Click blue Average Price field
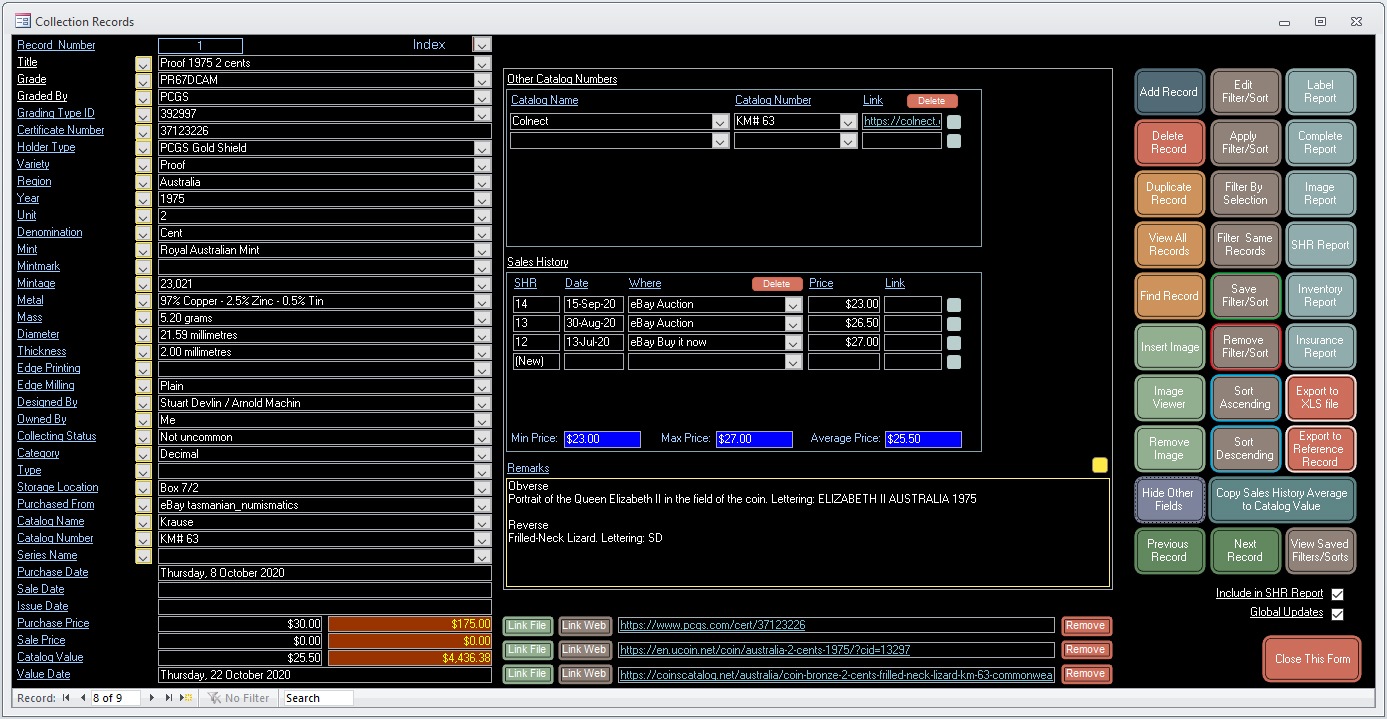The width and height of the screenshot is (1387, 719). tap(923, 439)
